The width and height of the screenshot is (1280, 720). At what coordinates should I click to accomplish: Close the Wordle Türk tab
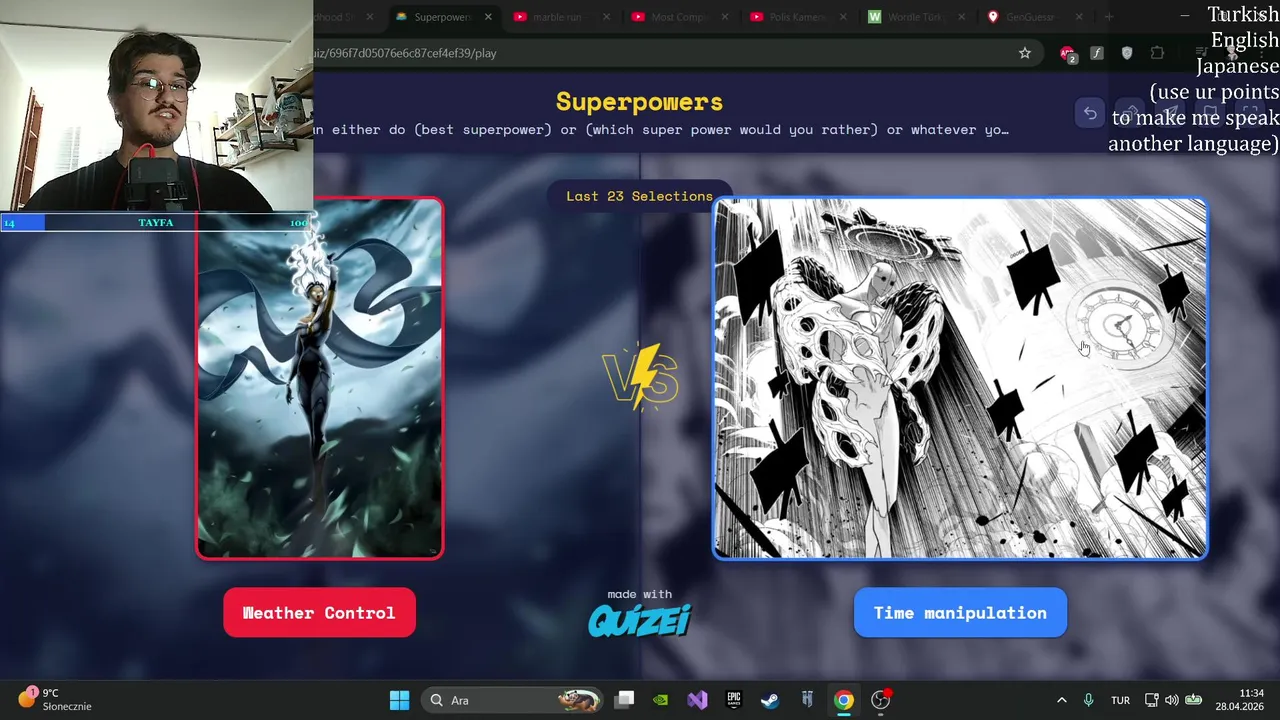click(x=962, y=17)
